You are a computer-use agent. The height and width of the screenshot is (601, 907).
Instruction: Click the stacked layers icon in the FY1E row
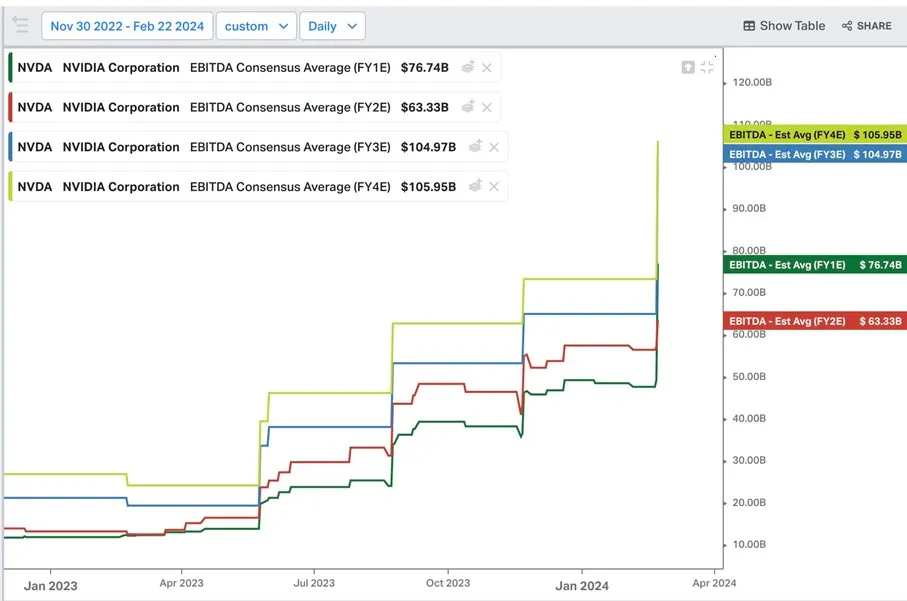(468, 67)
